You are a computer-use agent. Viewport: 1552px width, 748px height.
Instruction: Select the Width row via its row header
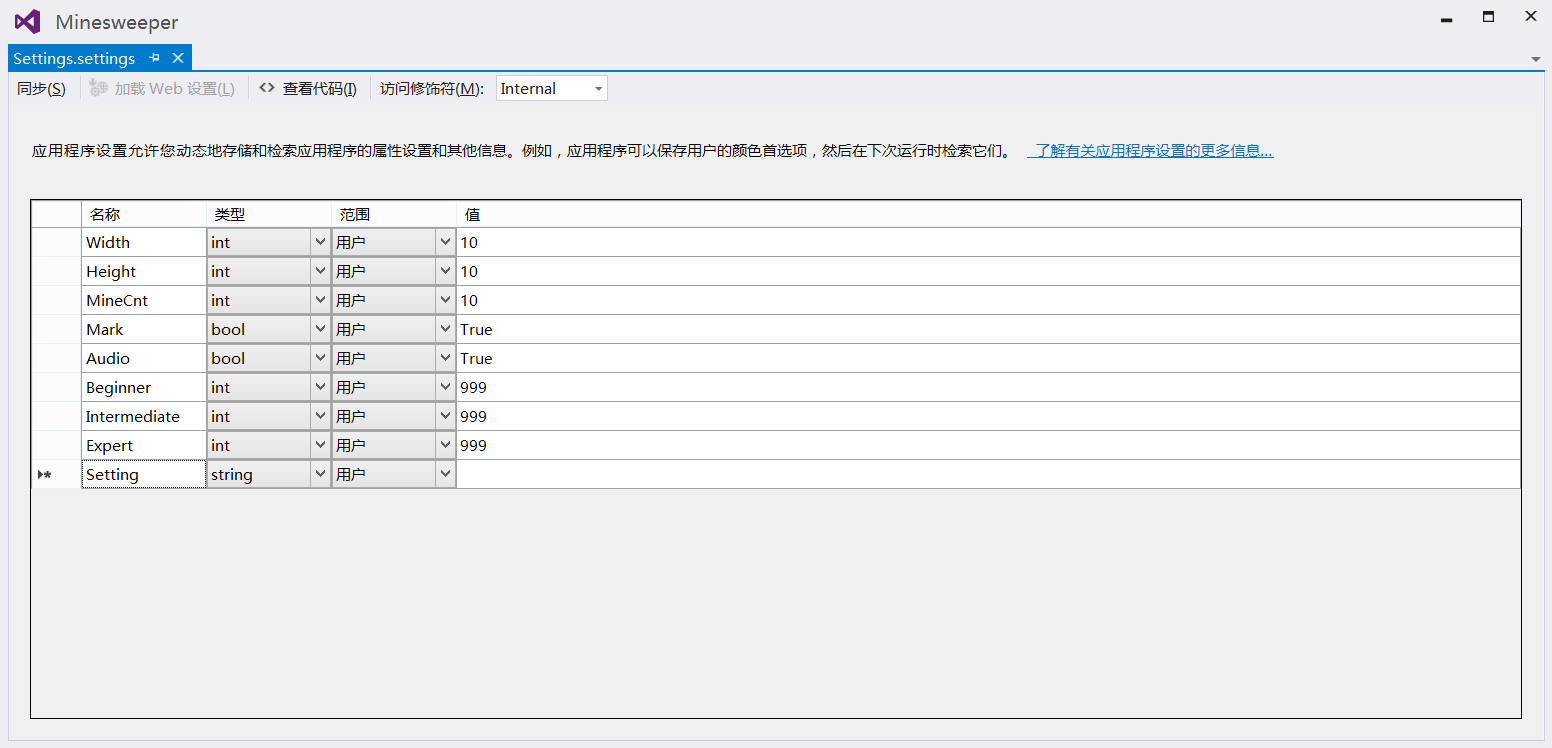[x=56, y=242]
